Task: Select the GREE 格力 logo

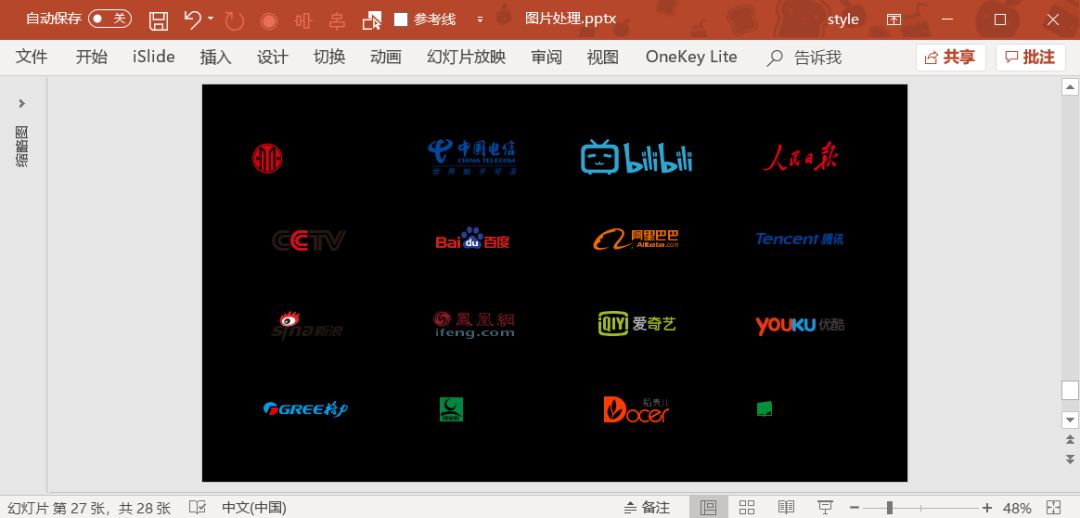Action: click(305, 408)
